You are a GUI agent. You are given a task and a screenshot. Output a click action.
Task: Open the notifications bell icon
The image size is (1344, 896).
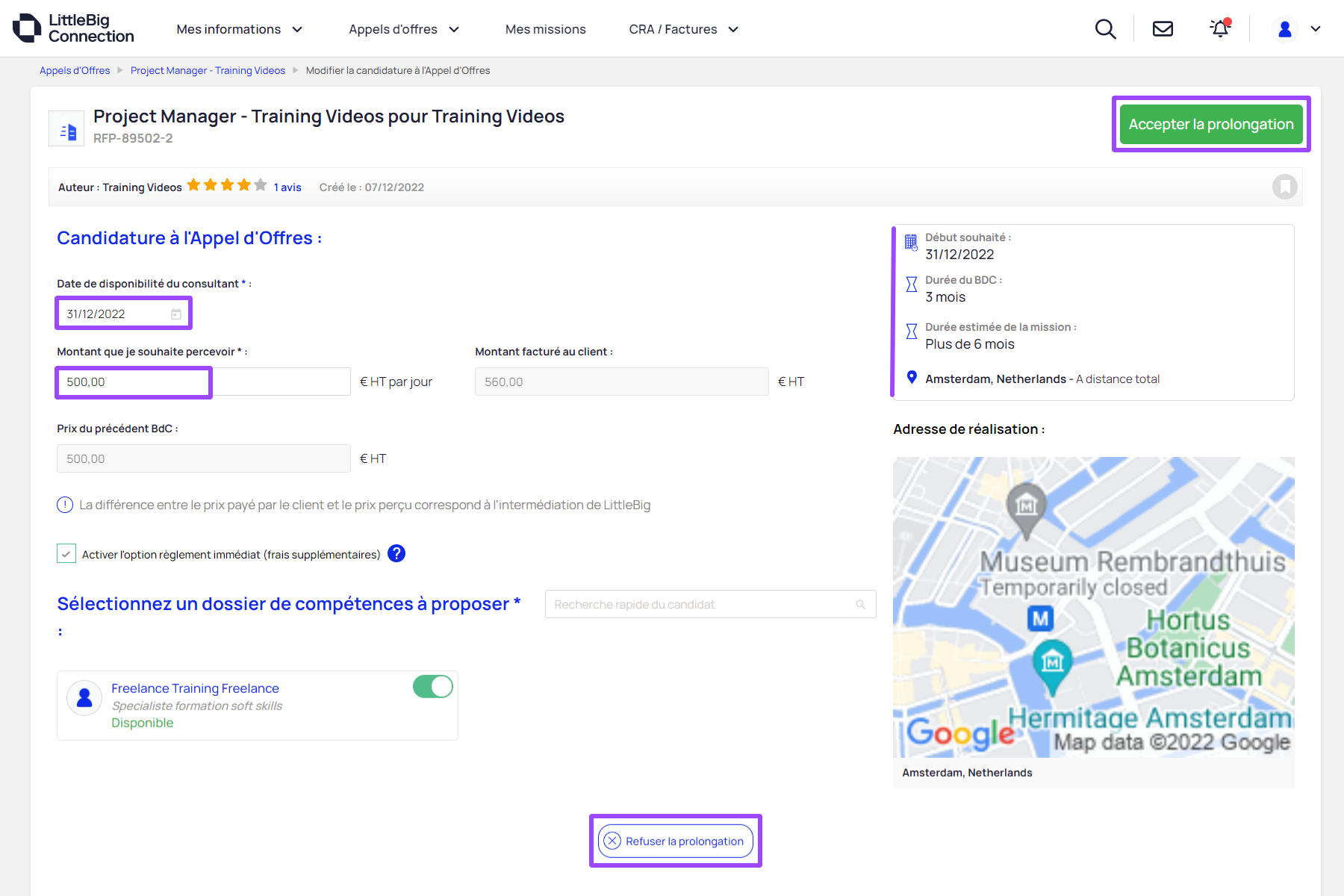[1220, 28]
